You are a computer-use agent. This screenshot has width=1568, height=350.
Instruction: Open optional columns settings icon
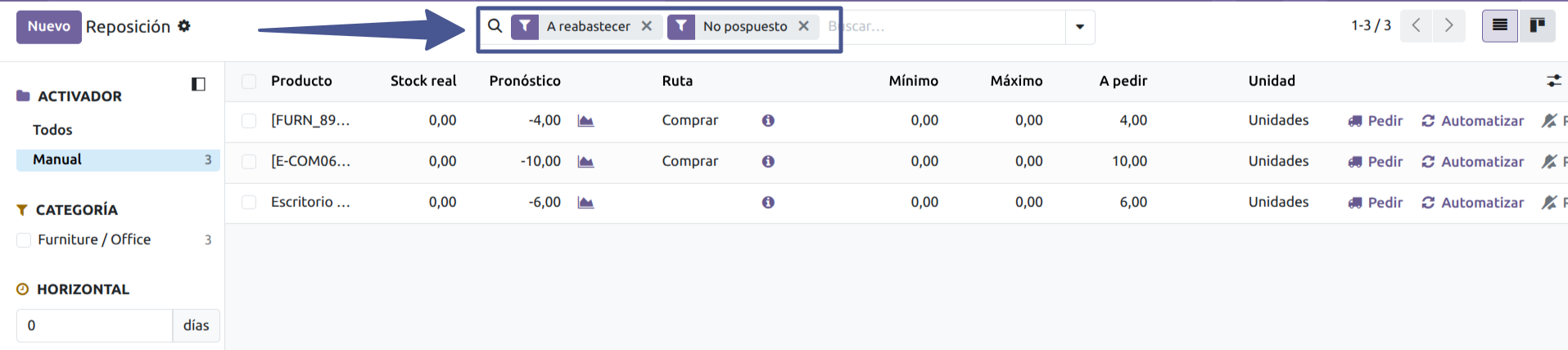pos(1553,81)
